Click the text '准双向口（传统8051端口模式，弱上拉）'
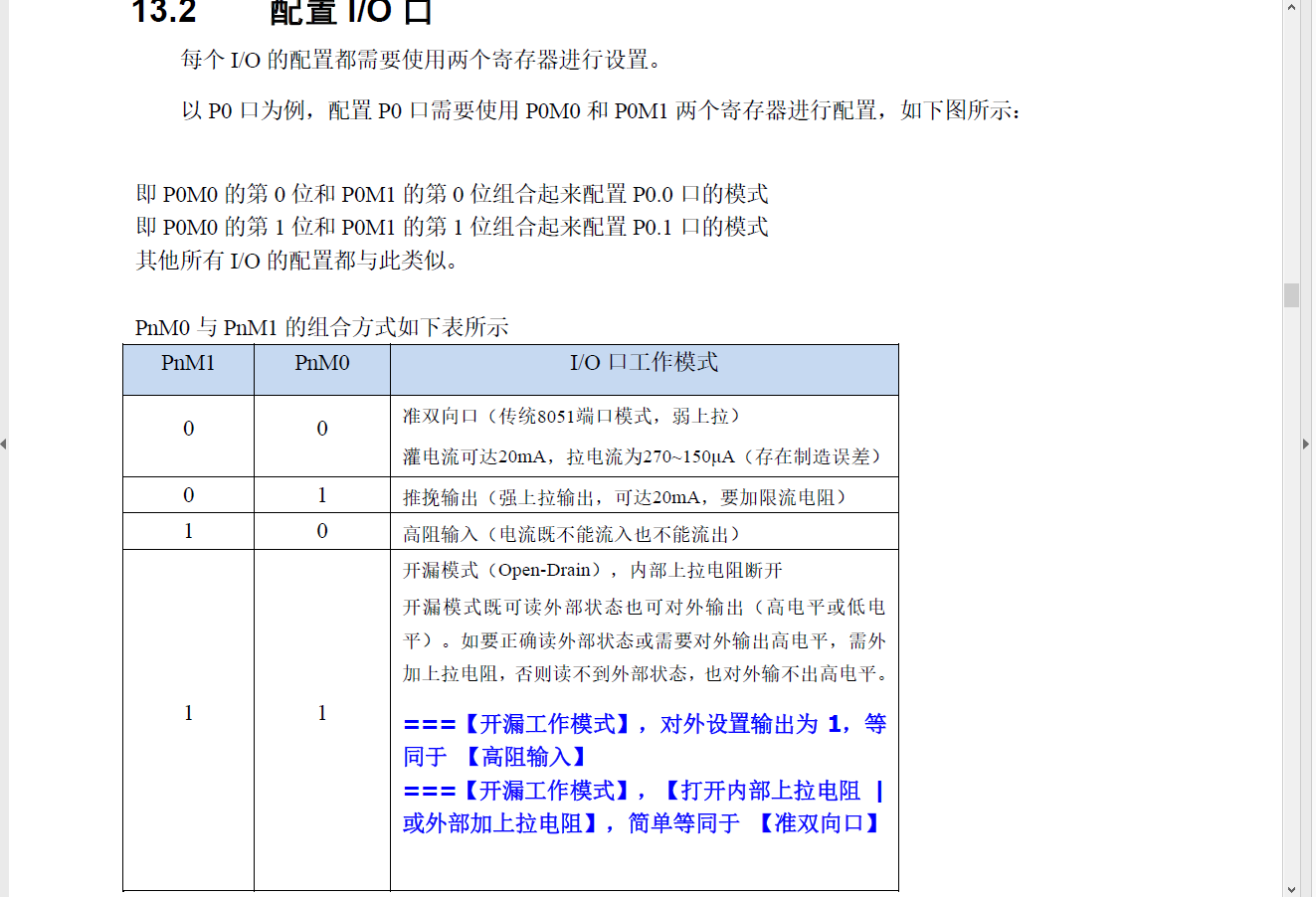The width and height of the screenshot is (1316, 897). pos(572,416)
